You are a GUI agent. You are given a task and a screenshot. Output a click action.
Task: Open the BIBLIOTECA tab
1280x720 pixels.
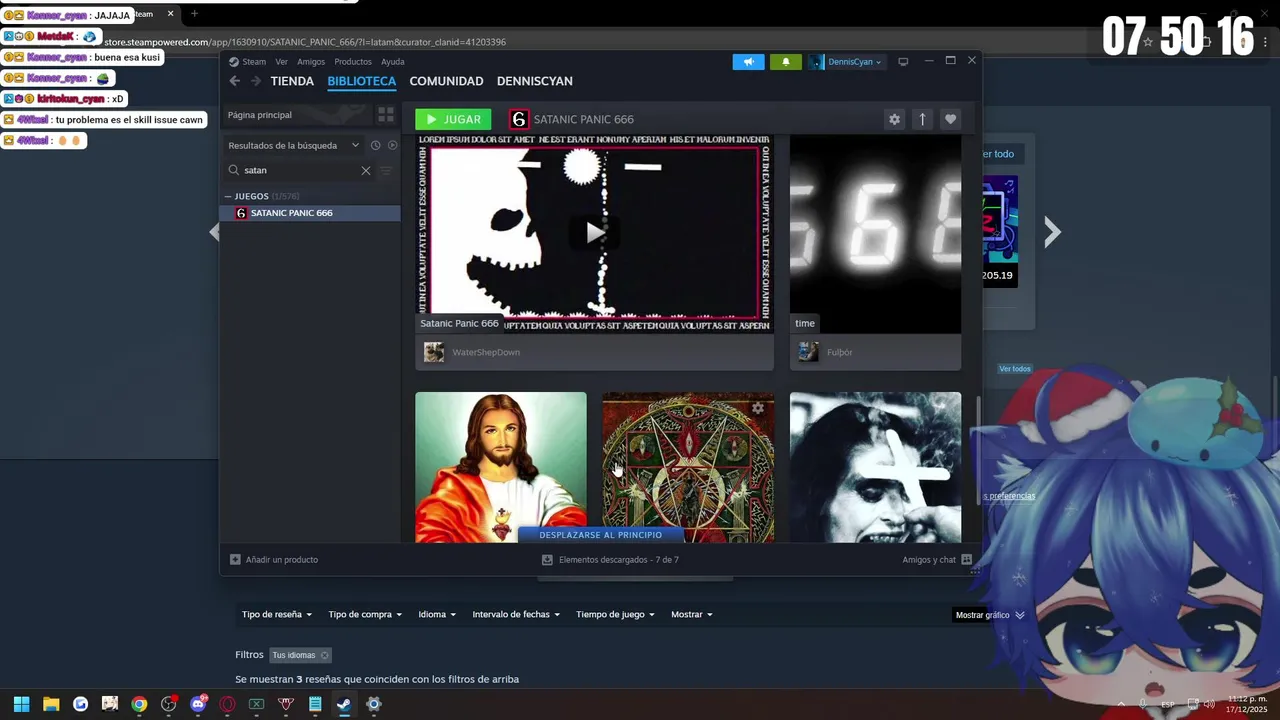point(362,81)
